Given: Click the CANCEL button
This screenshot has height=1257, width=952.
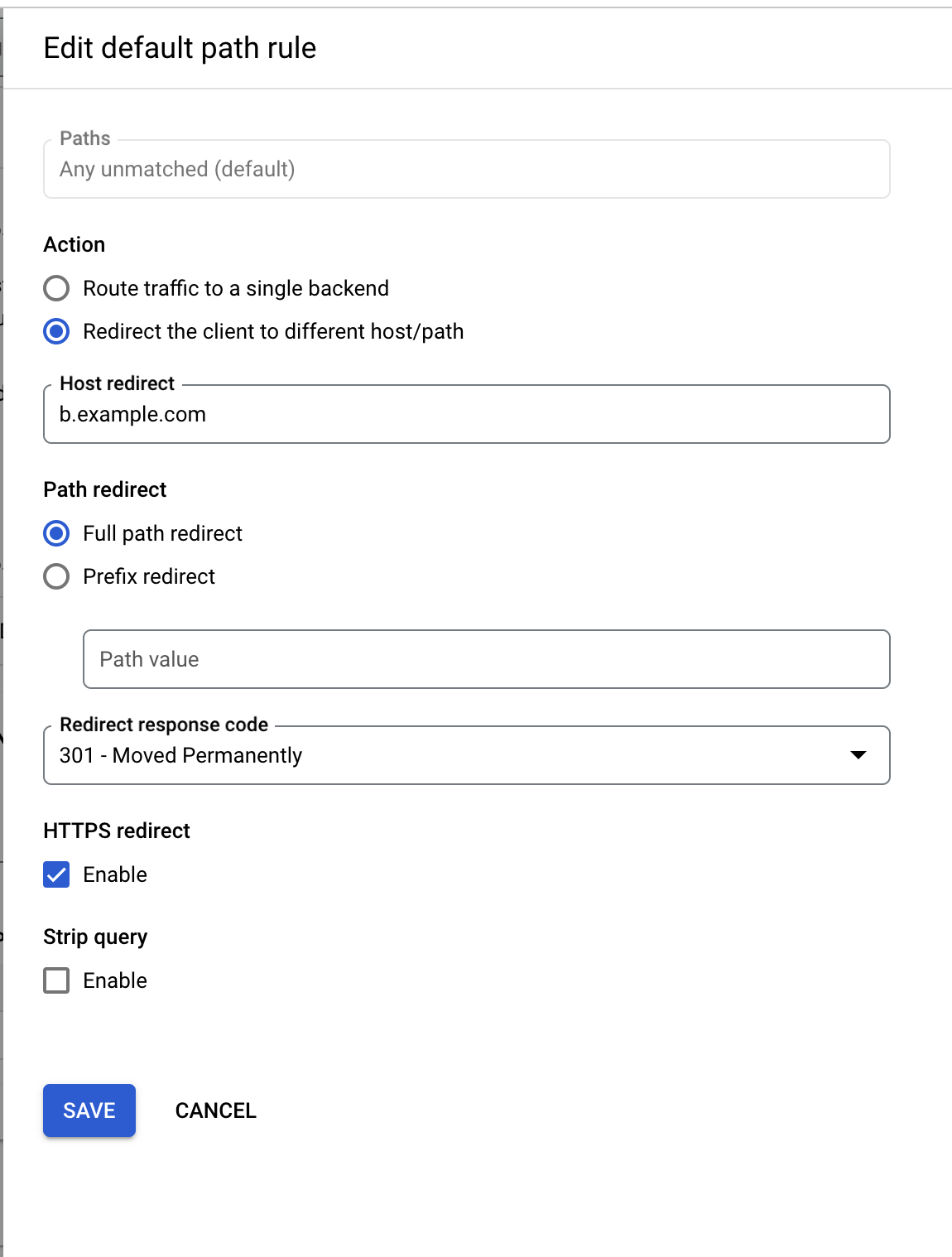Looking at the screenshot, I should (x=215, y=1110).
